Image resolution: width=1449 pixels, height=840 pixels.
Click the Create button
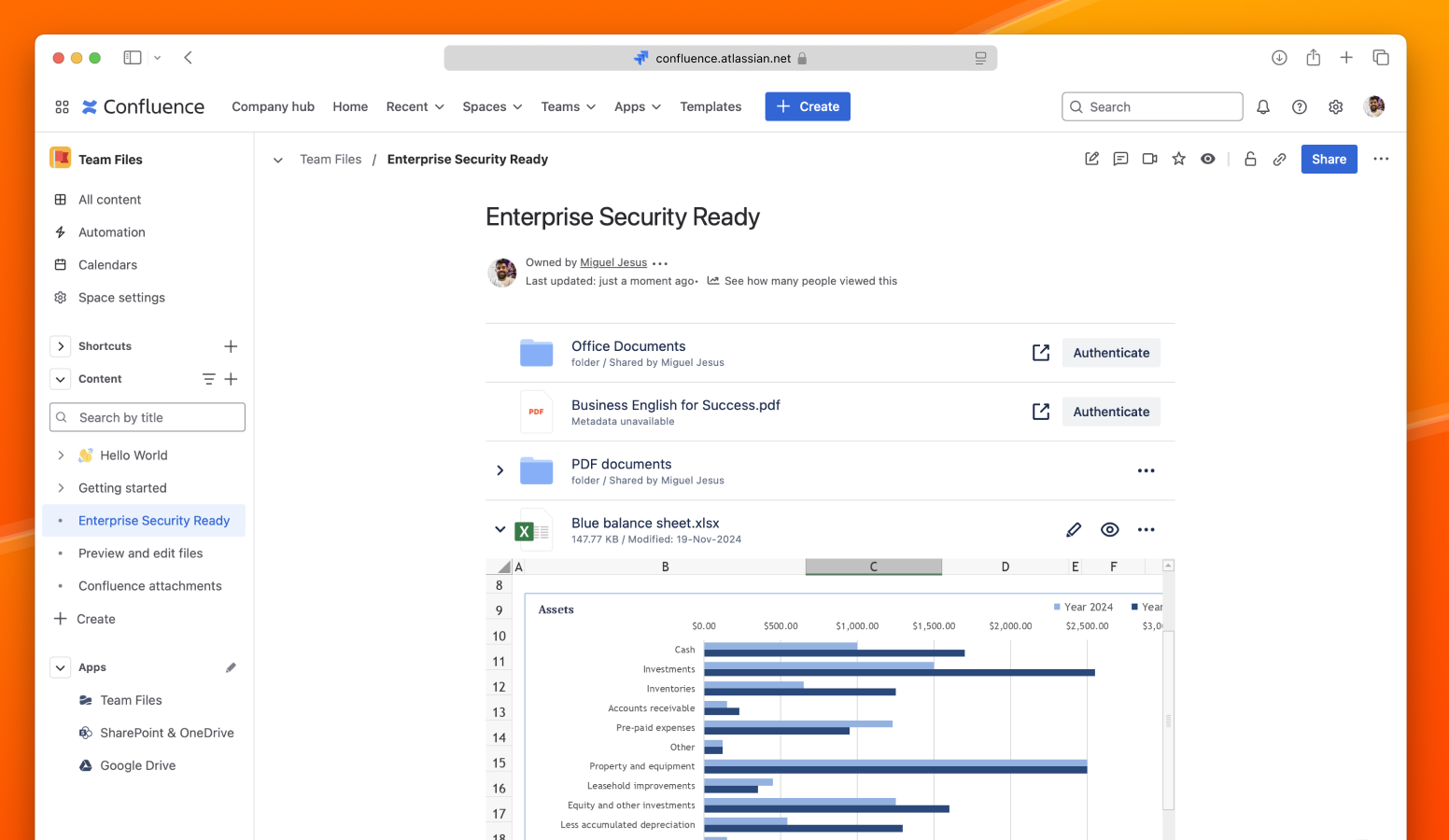click(x=808, y=106)
